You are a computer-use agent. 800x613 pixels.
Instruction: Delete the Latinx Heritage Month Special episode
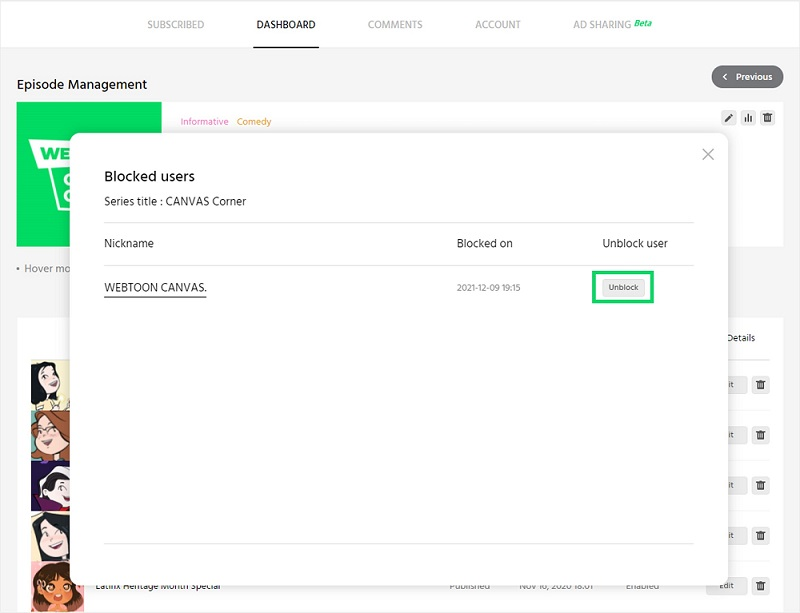tap(760, 586)
